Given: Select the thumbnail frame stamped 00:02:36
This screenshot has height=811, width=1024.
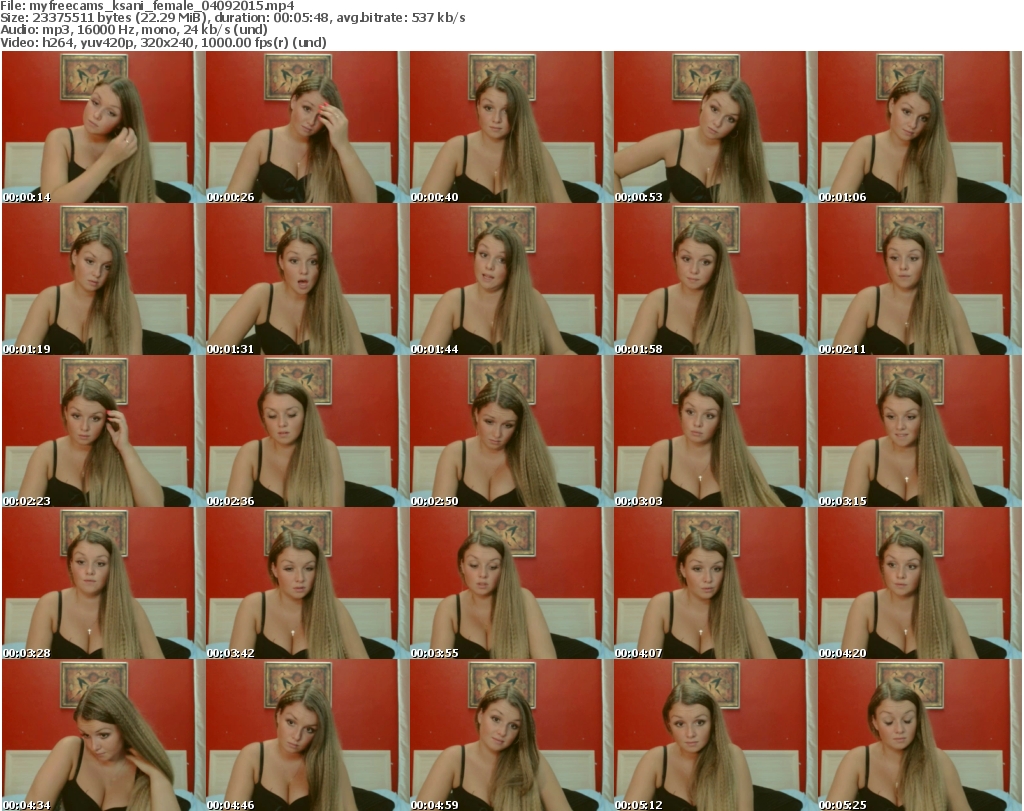Looking at the screenshot, I should pyautogui.click(x=307, y=431).
